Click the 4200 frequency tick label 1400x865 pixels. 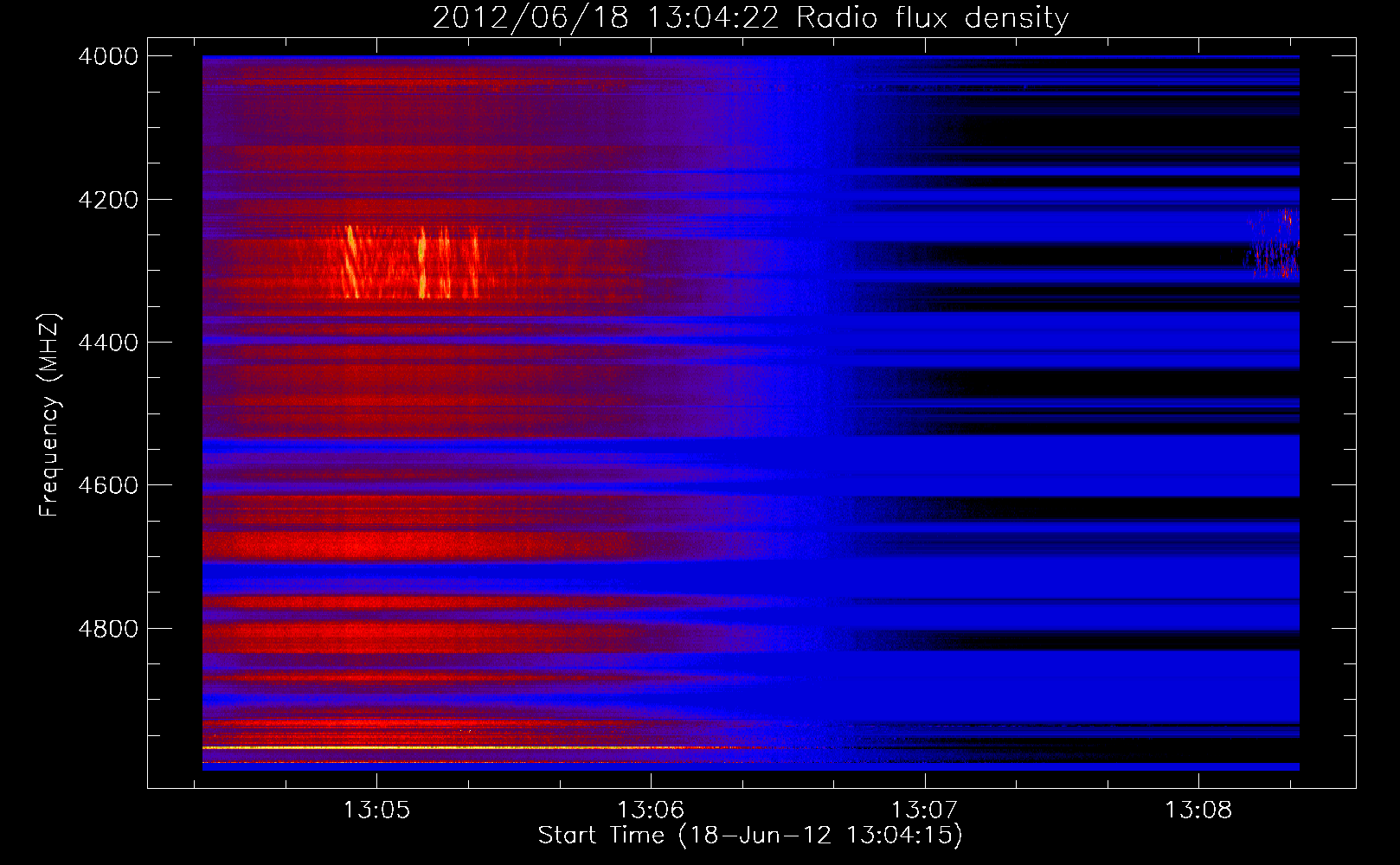108,200
